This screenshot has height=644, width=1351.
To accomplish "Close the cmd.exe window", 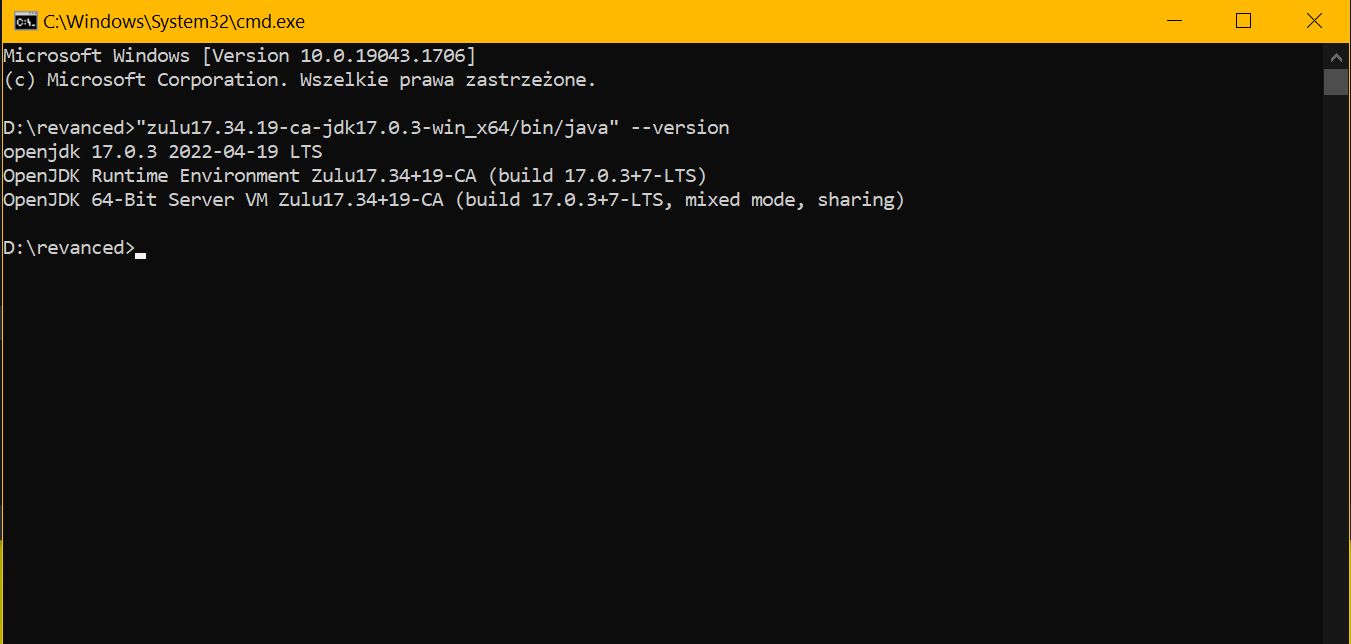I will [1313, 20].
